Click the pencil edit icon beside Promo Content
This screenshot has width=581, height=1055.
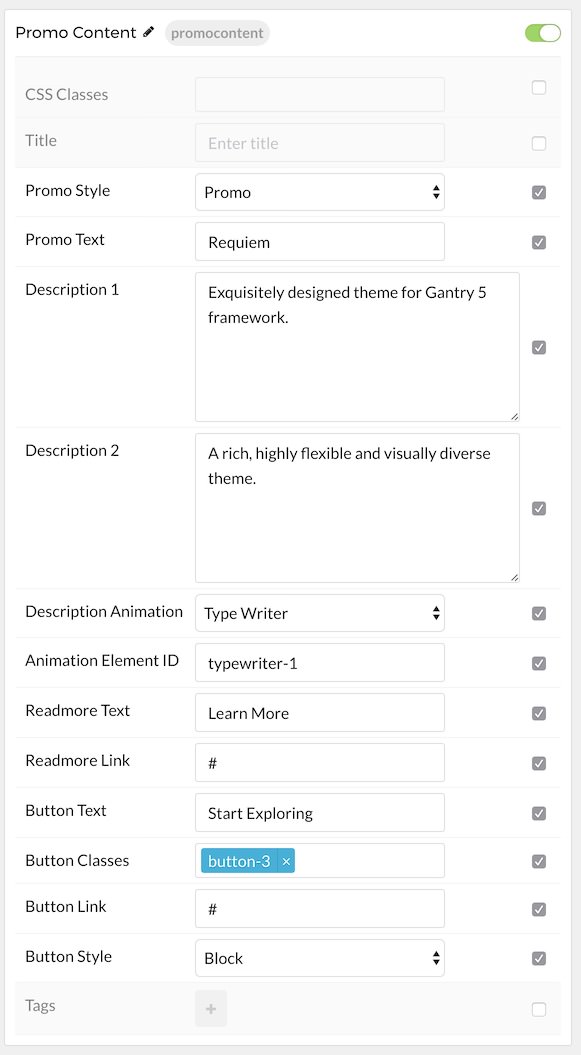149,32
